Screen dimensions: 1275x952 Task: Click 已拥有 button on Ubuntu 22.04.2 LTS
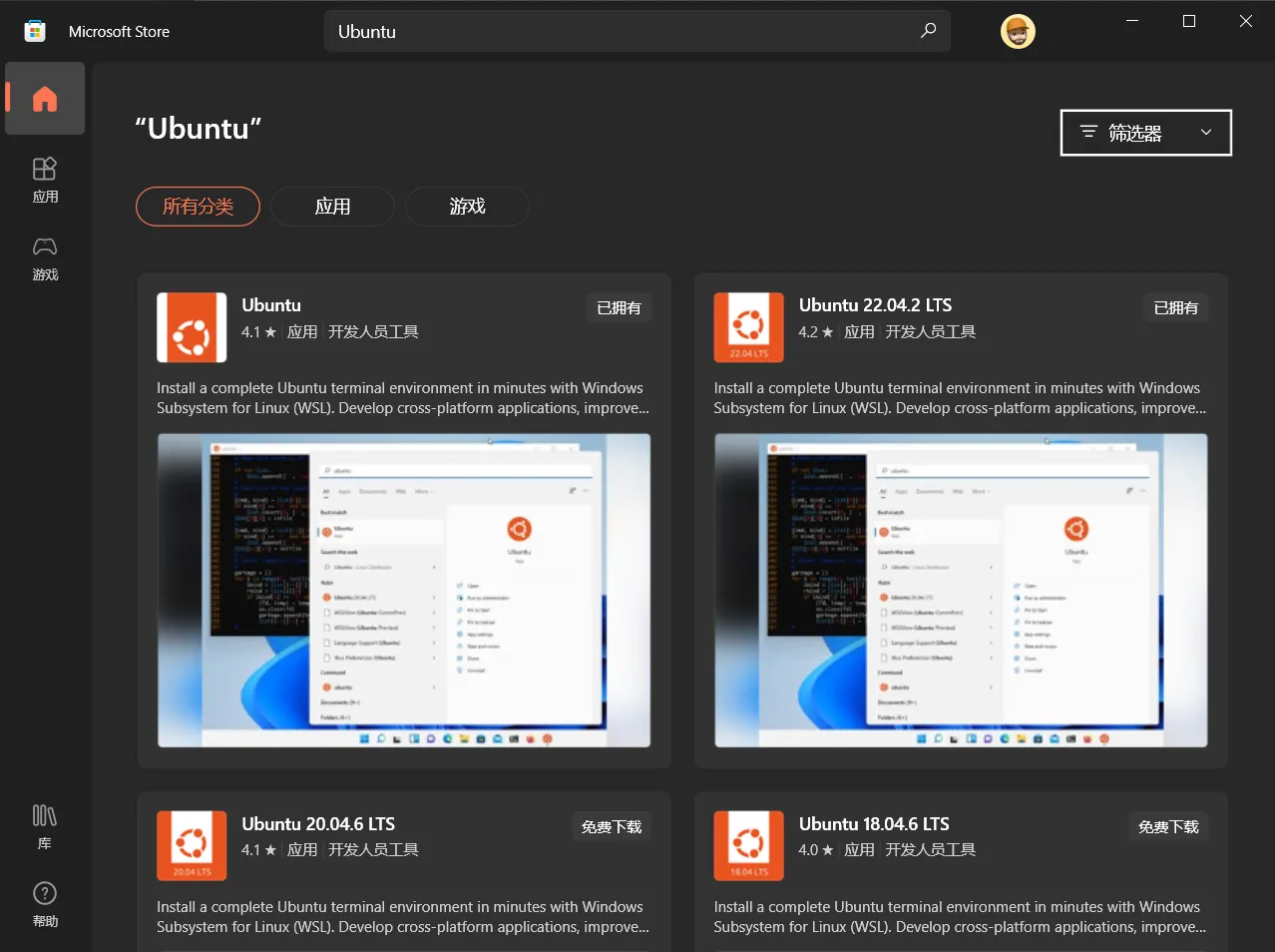tap(1176, 308)
